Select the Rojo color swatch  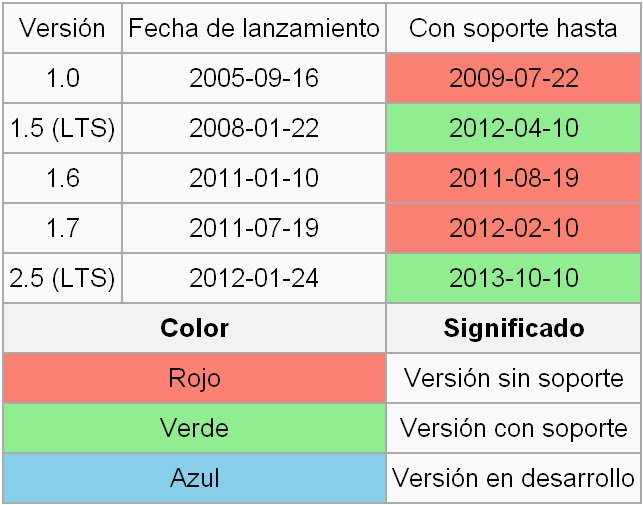pyautogui.click(x=194, y=378)
